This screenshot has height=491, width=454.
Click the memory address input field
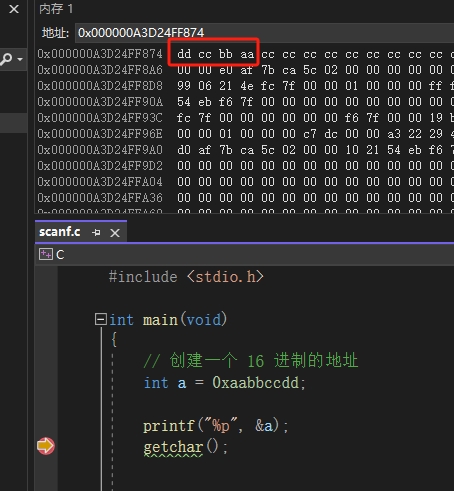(264, 33)
